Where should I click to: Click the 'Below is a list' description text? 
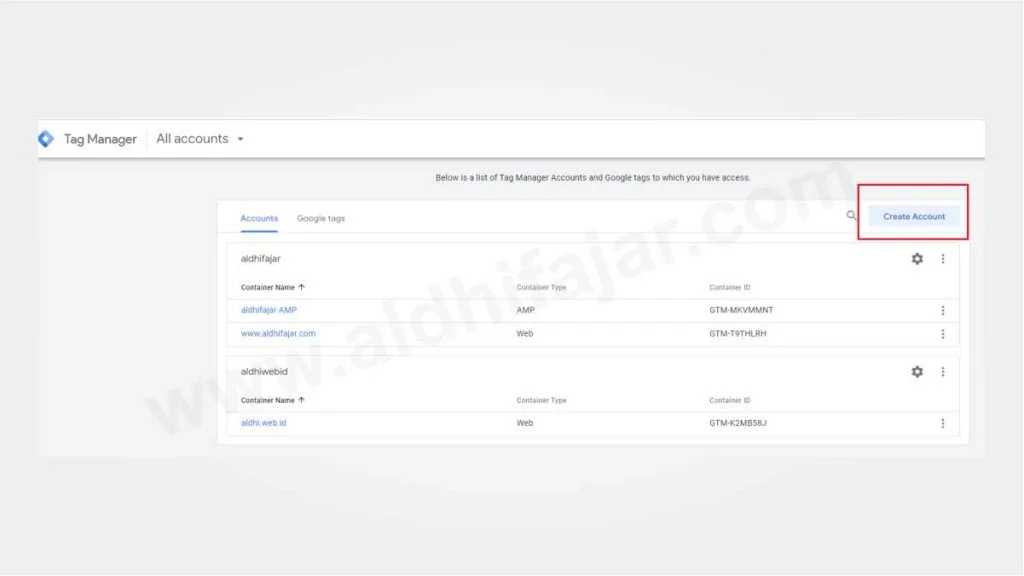[x=592, y=178]
